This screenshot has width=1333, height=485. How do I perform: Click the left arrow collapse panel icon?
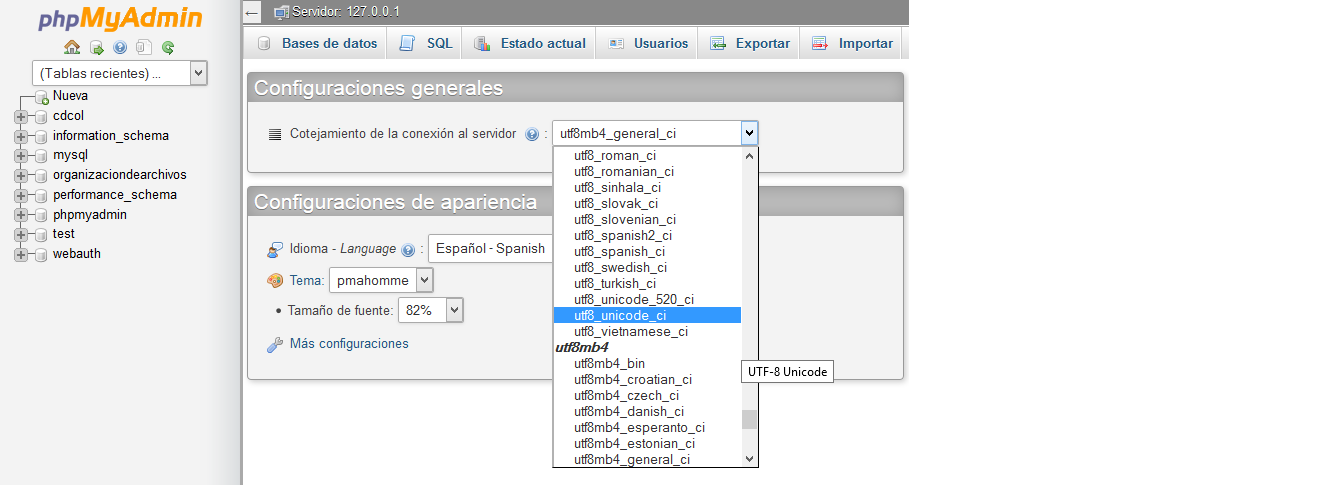[x=252, y=12]
